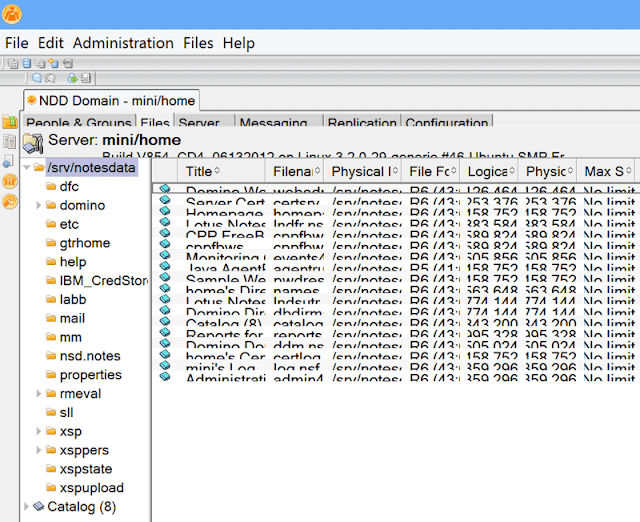The width and height of the screenshot is (640, 522).
Task: Select the dfc folder in tree
Action: 69,187
